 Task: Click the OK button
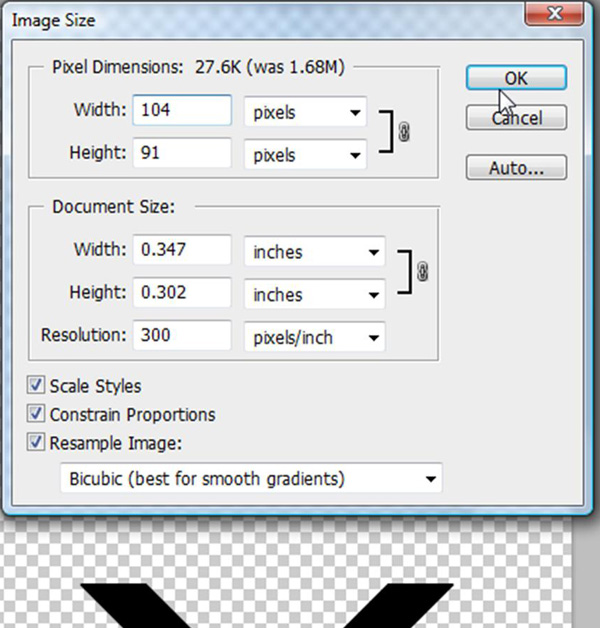[x=516, y=78]
